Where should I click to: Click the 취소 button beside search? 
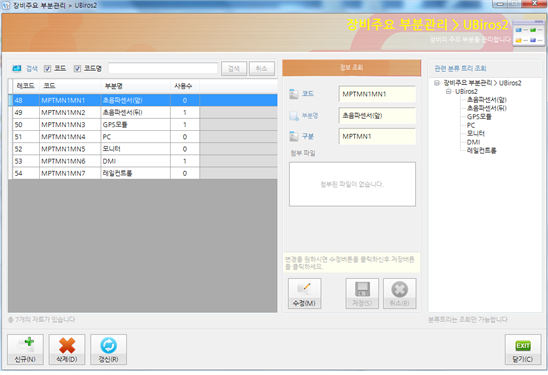click(262, 68)
